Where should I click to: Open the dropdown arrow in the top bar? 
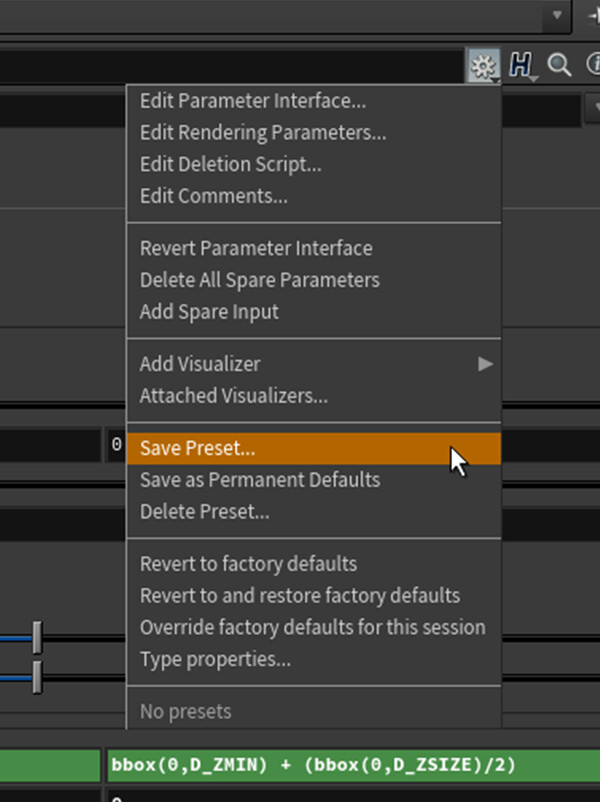(x=557, y=15)
